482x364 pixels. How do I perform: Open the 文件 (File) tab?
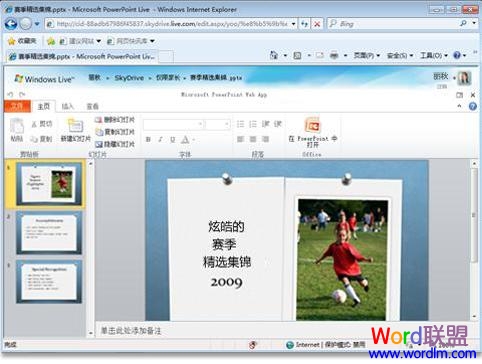click(17, 106)
